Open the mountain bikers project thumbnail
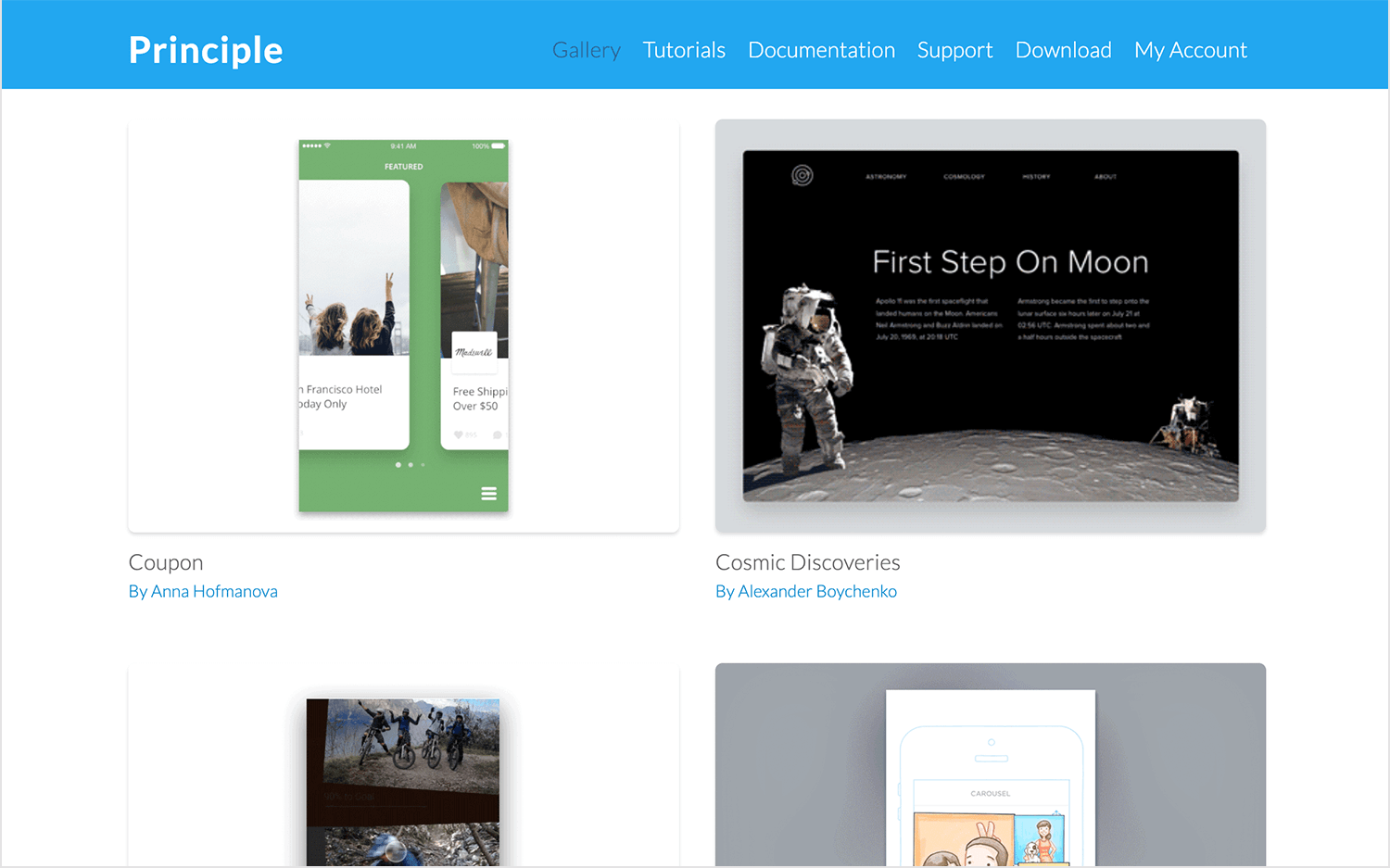Image resolution: width=1390 pixels, height=868 pixels. click(x=403, y=778)
